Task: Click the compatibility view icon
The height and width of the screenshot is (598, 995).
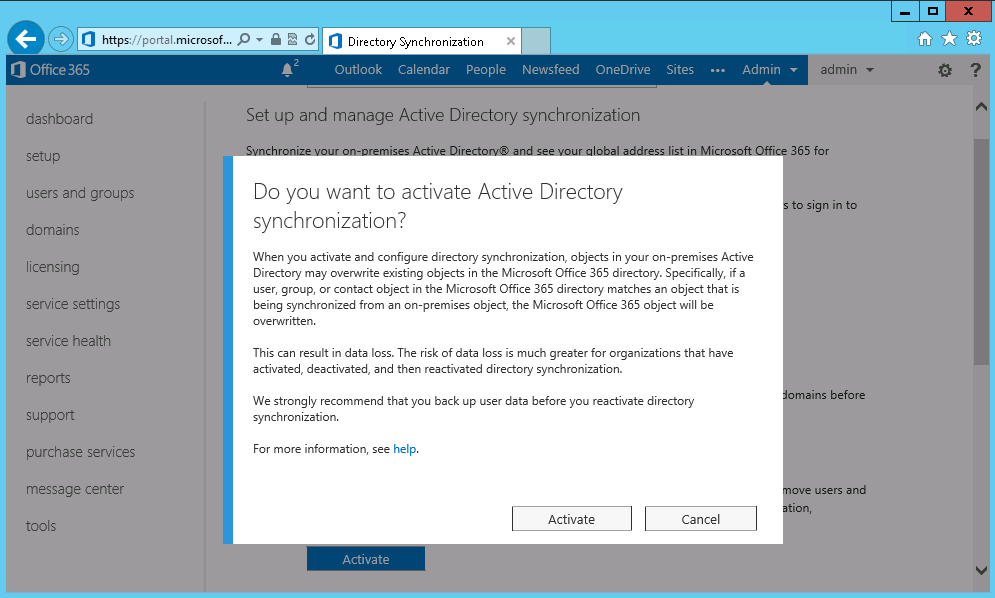Action: tap(293, 39)
